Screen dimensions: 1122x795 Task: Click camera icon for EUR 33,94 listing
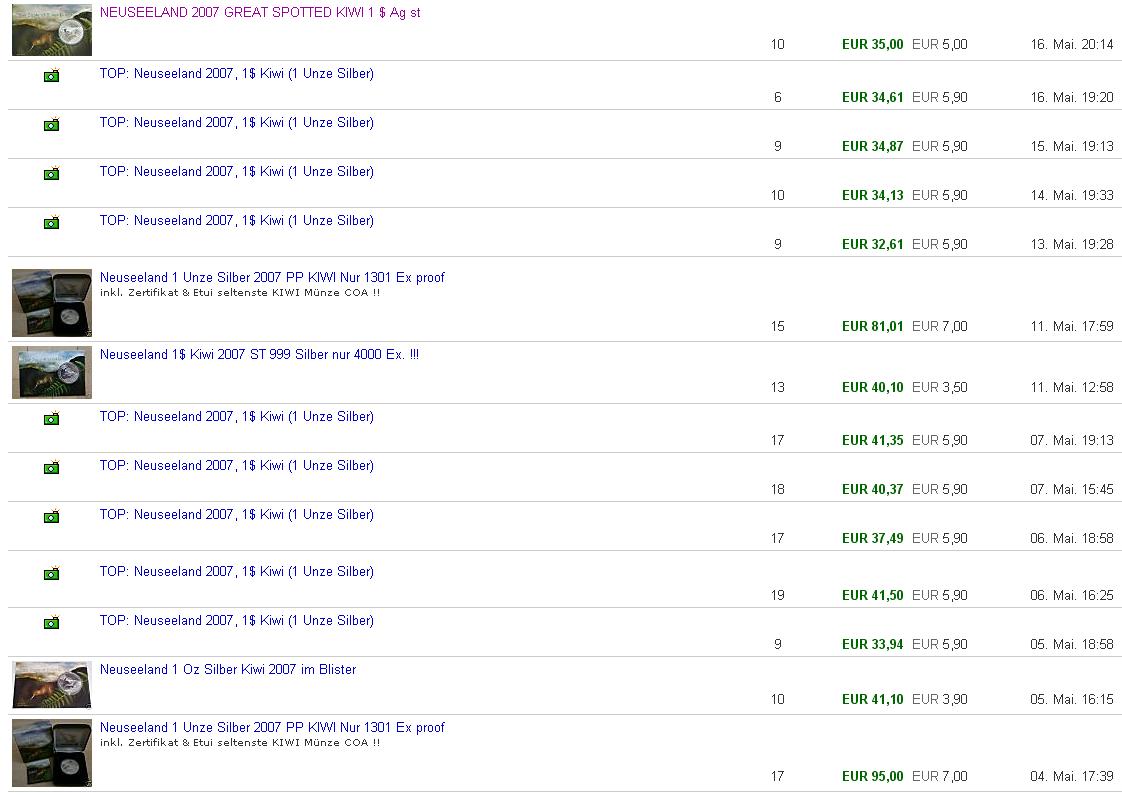tap(51, 623)
